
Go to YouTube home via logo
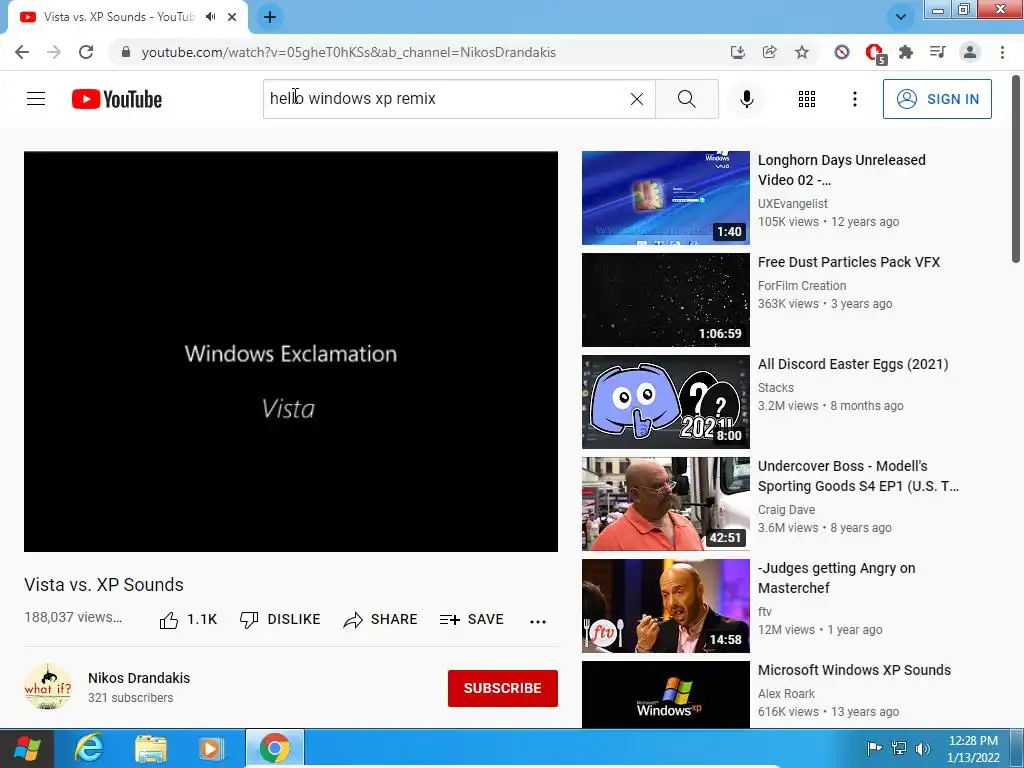[x=117, y=99]
